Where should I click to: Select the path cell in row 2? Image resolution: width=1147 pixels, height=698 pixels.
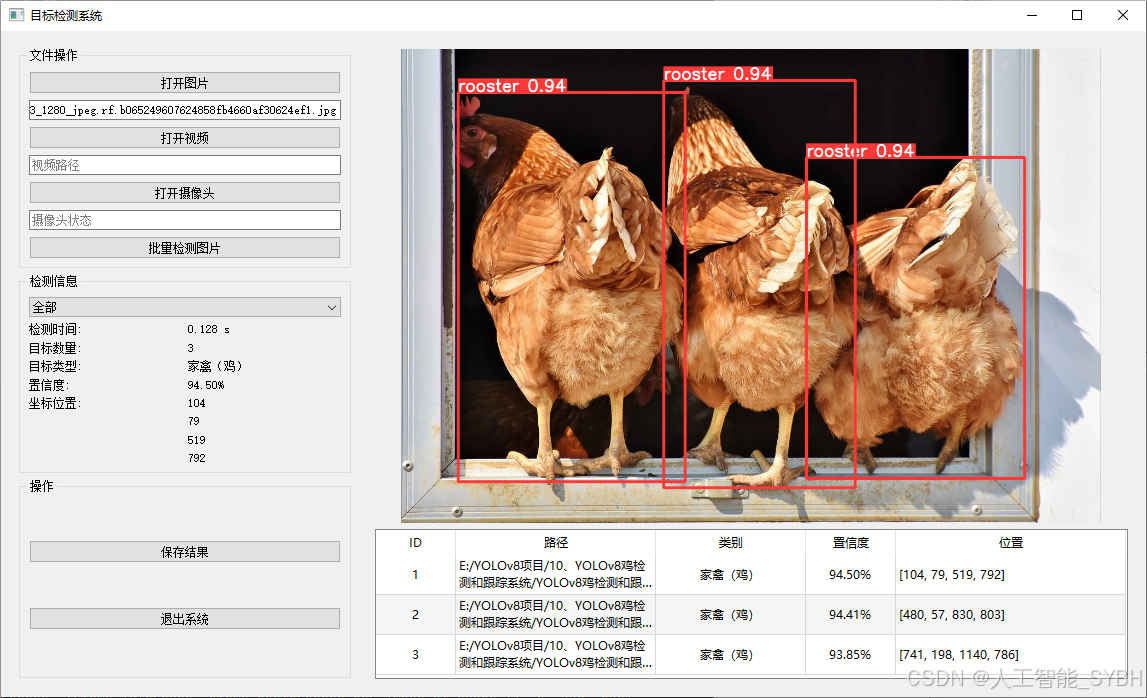555,615
